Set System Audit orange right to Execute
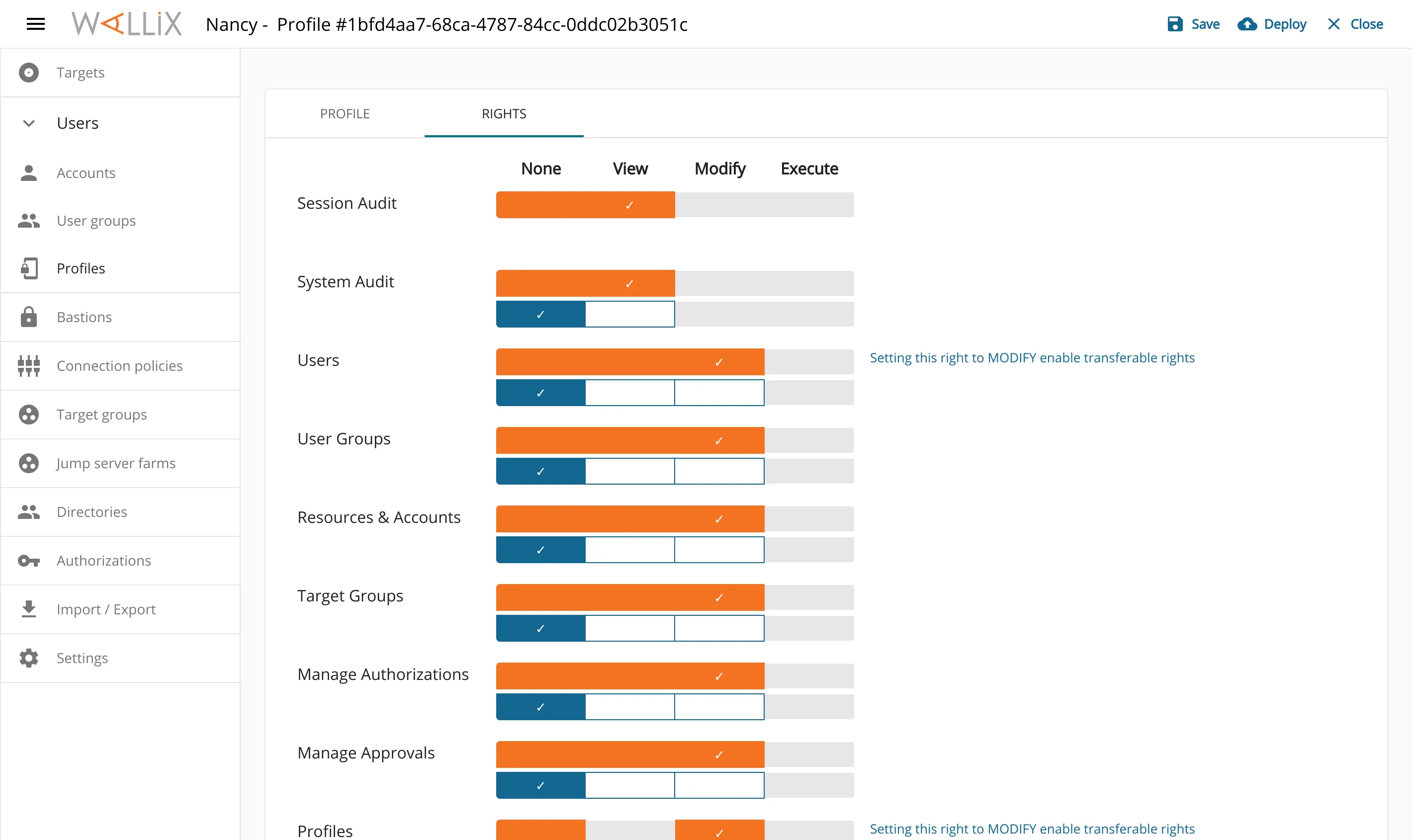The width and height of the screenshot is (1412, 840). point(809,283)
